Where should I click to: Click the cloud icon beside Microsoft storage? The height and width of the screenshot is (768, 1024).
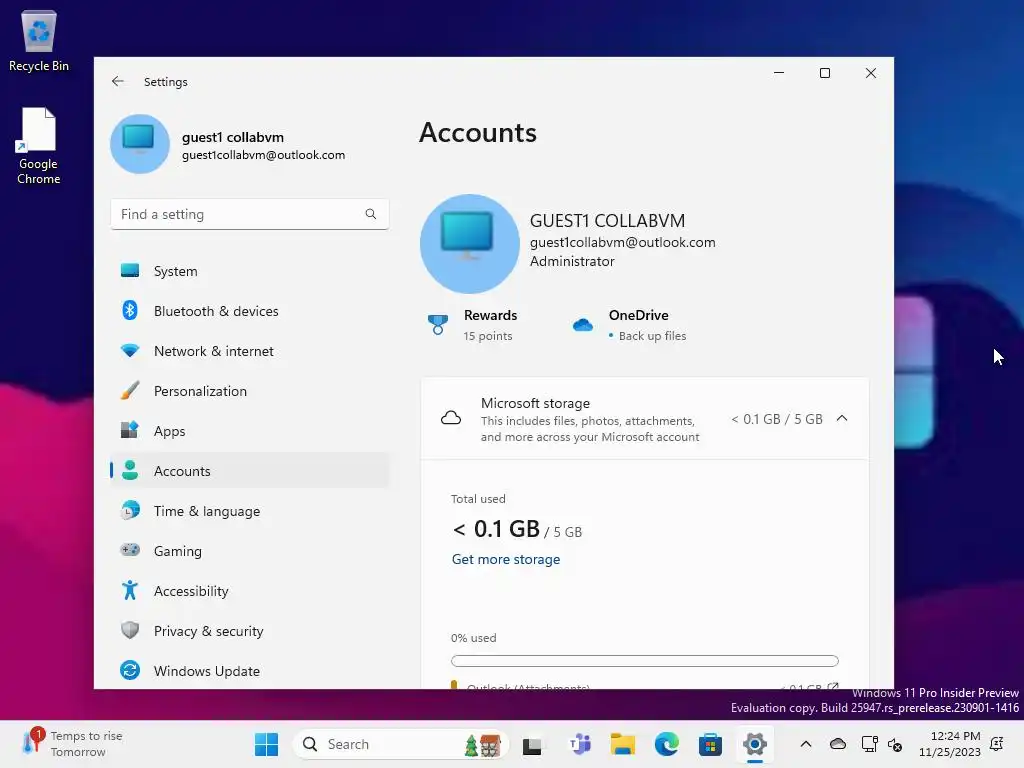(x=451, y=419)
